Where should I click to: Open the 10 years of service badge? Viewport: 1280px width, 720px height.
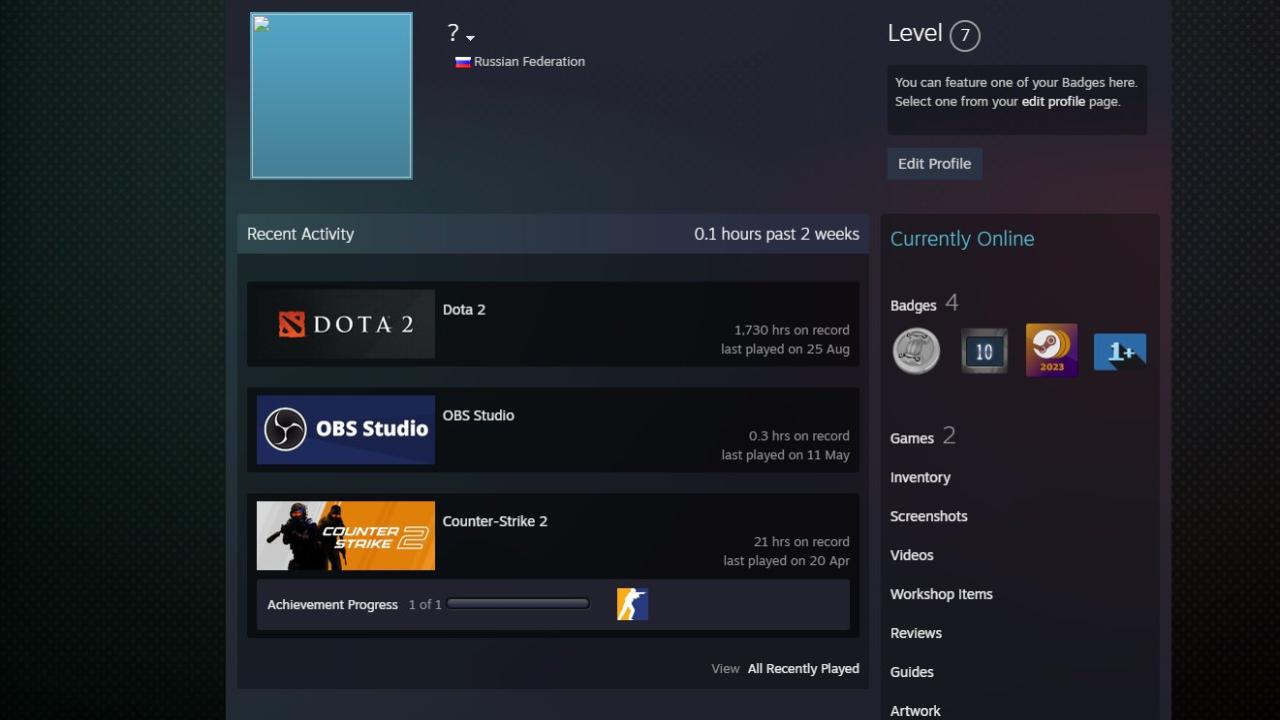point(984,351)
